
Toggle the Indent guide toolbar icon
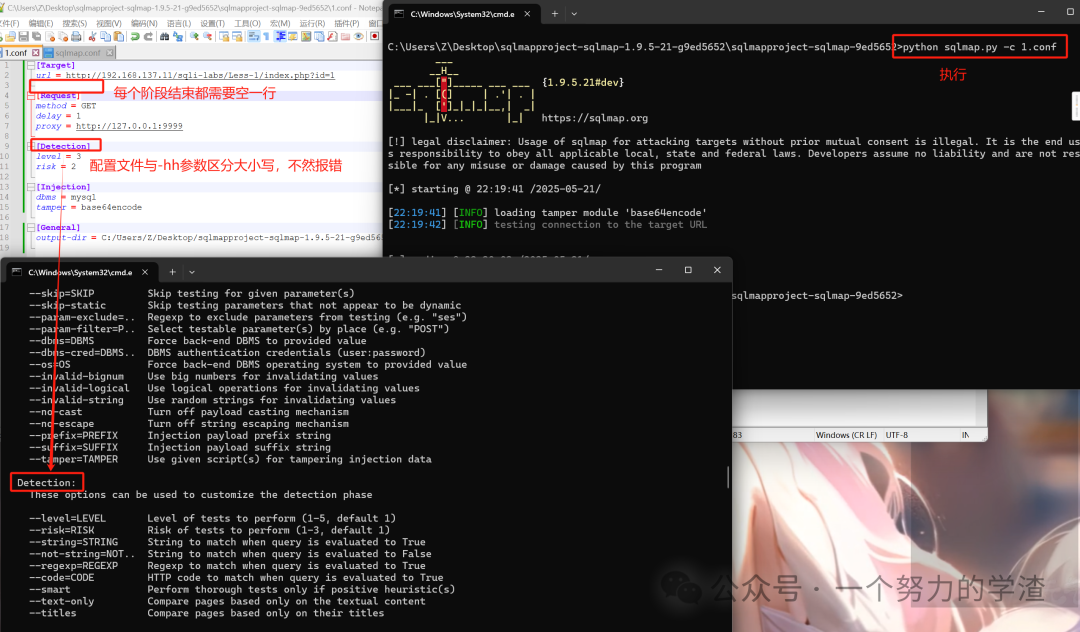[280, 36]
